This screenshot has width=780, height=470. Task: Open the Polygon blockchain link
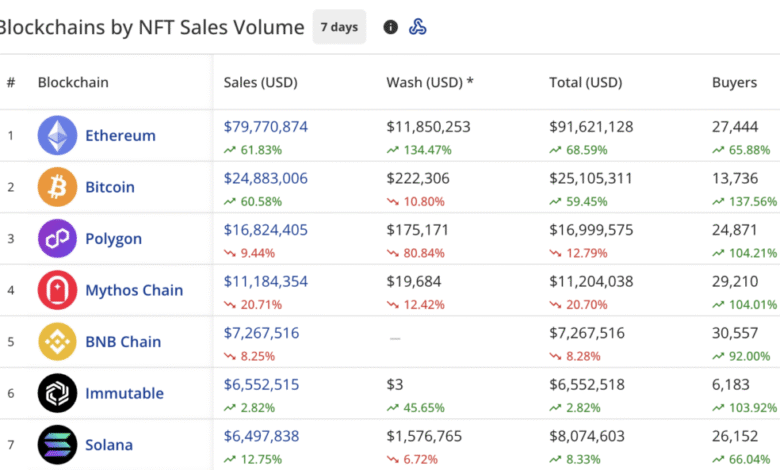113,239
